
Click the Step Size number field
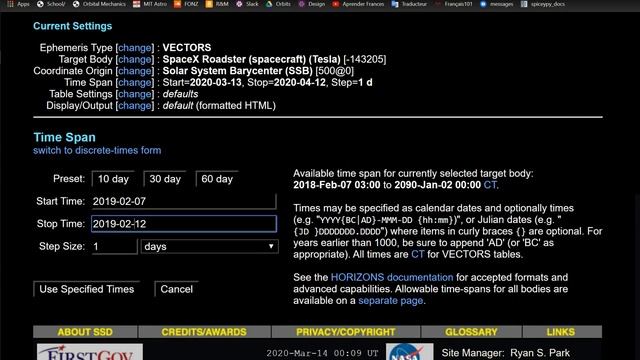(x=114, y=247)
